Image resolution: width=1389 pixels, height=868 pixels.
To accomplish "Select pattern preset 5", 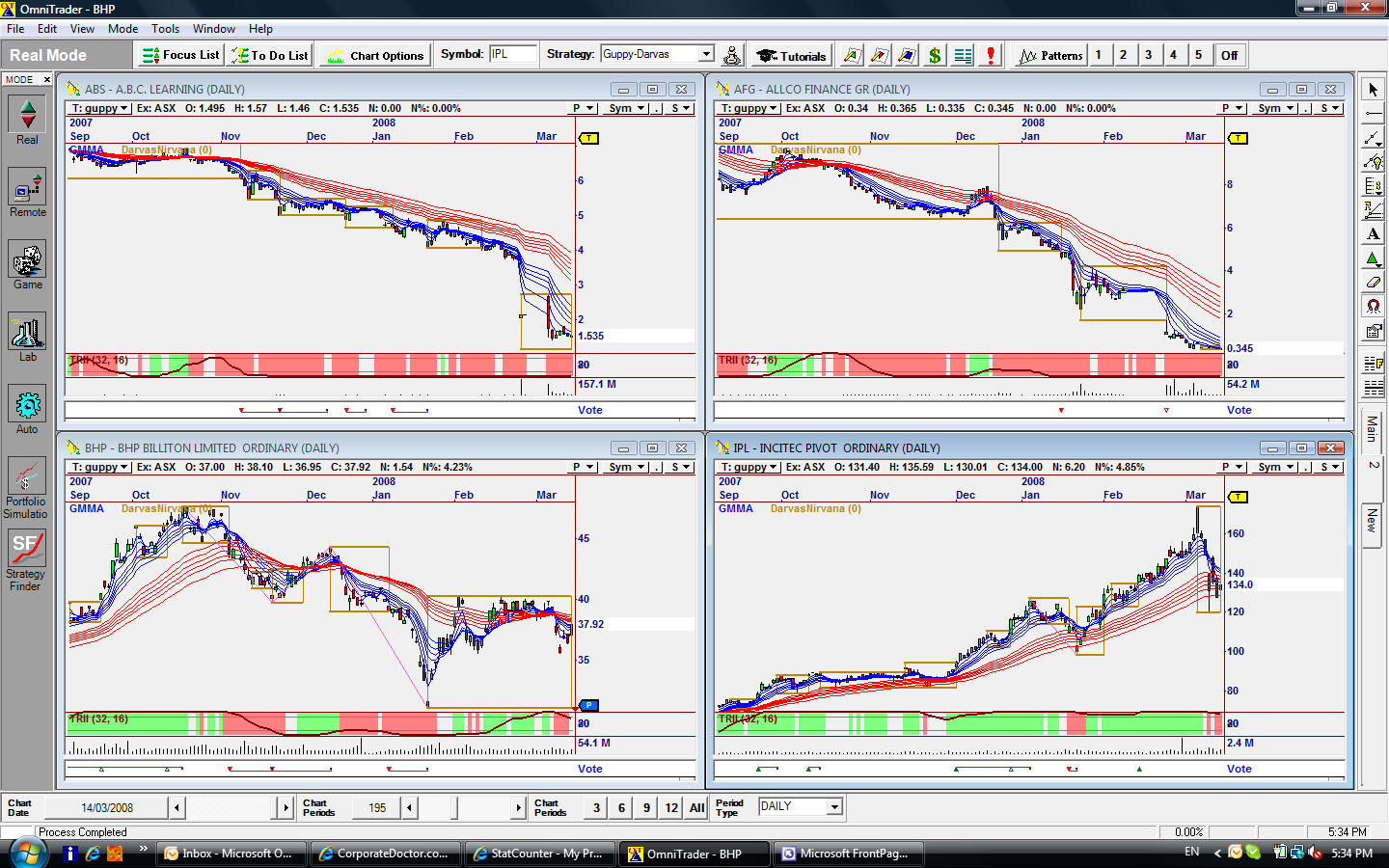I will click(1198, 55).
